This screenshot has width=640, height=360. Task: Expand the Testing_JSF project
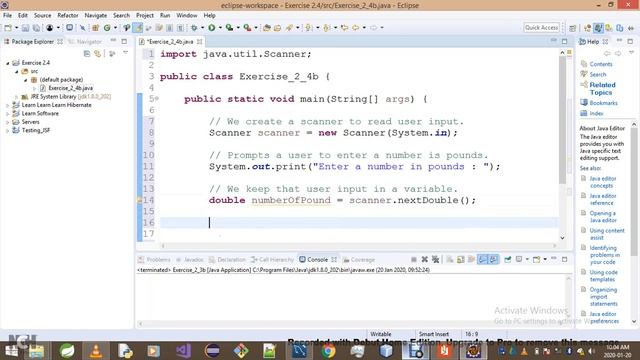tap(7, 131)
